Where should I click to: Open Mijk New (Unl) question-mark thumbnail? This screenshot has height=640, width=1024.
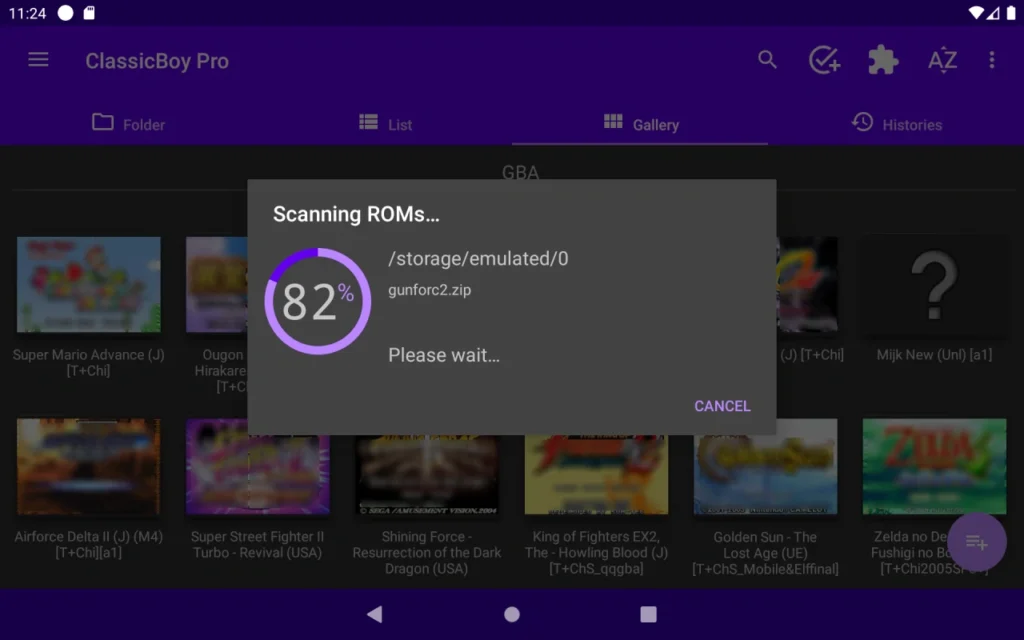[x=934, y=284]
